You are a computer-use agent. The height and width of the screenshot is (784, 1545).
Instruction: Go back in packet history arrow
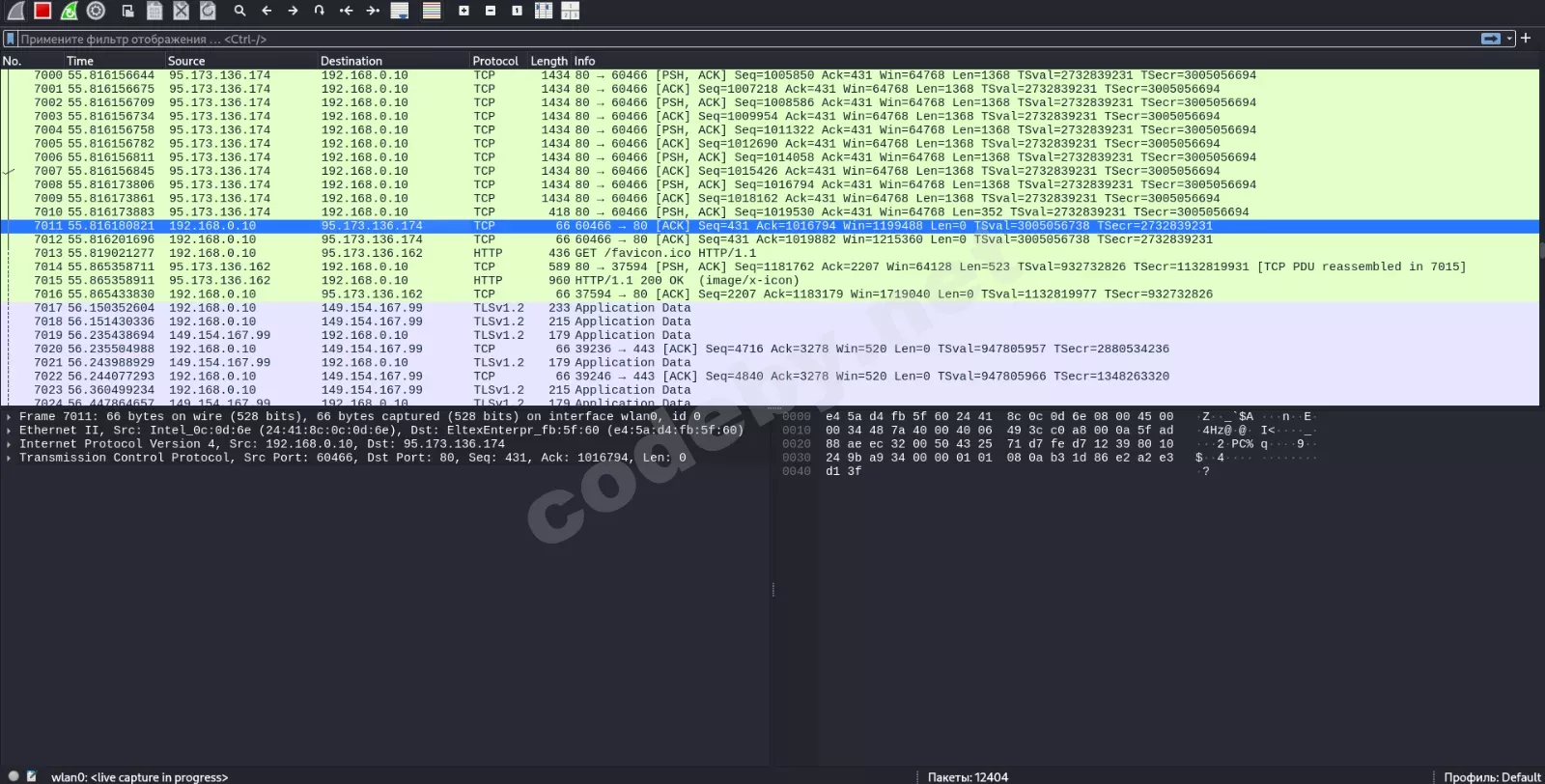pyautogui.click(x=267, y=11)
